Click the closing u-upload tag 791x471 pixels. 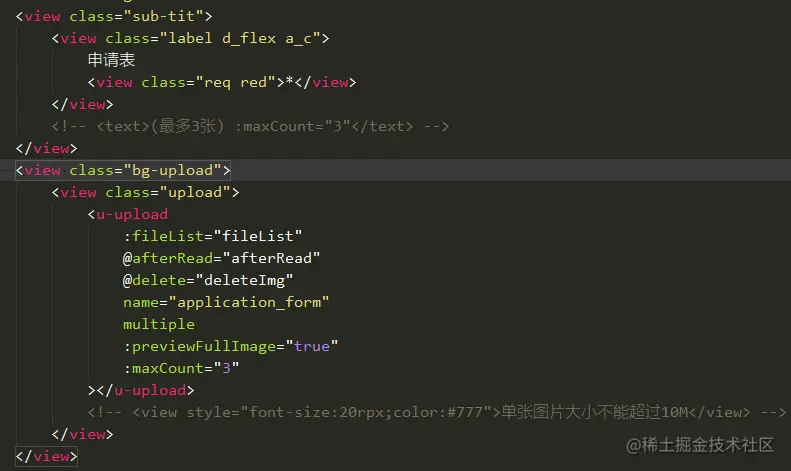pos(145,390)
